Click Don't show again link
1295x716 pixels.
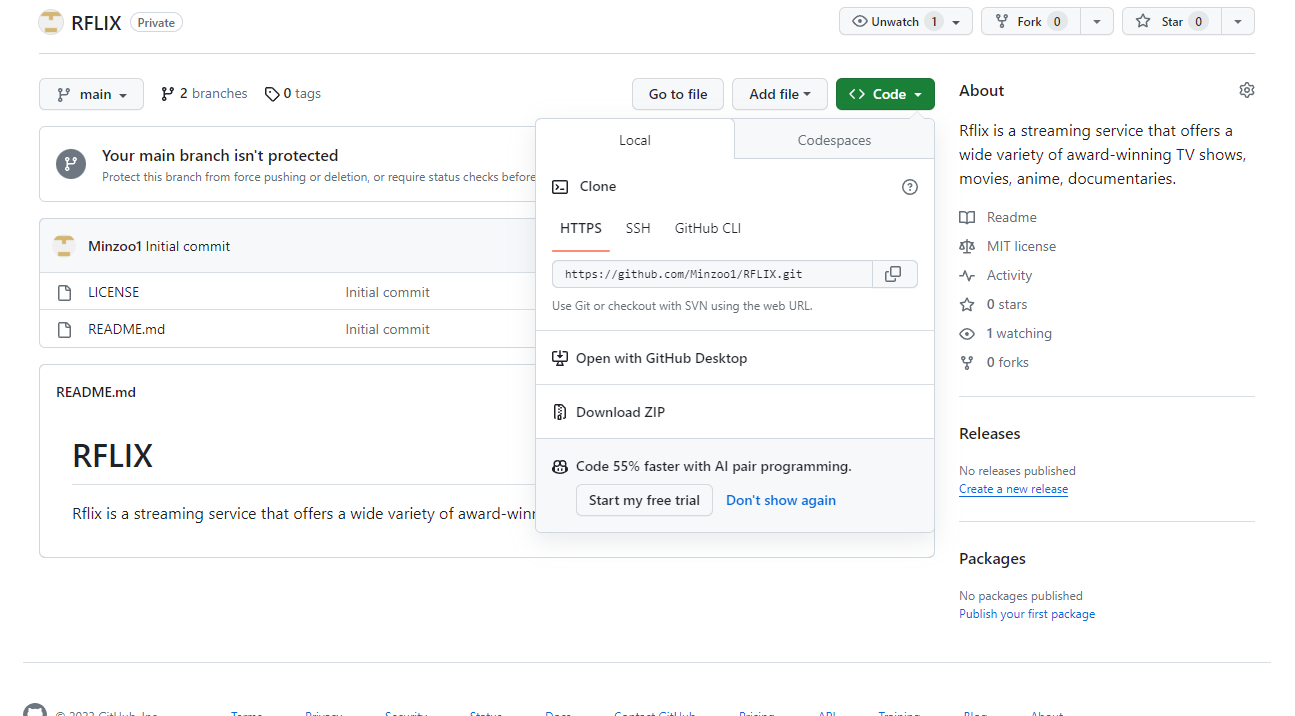(x=781, y=500)
